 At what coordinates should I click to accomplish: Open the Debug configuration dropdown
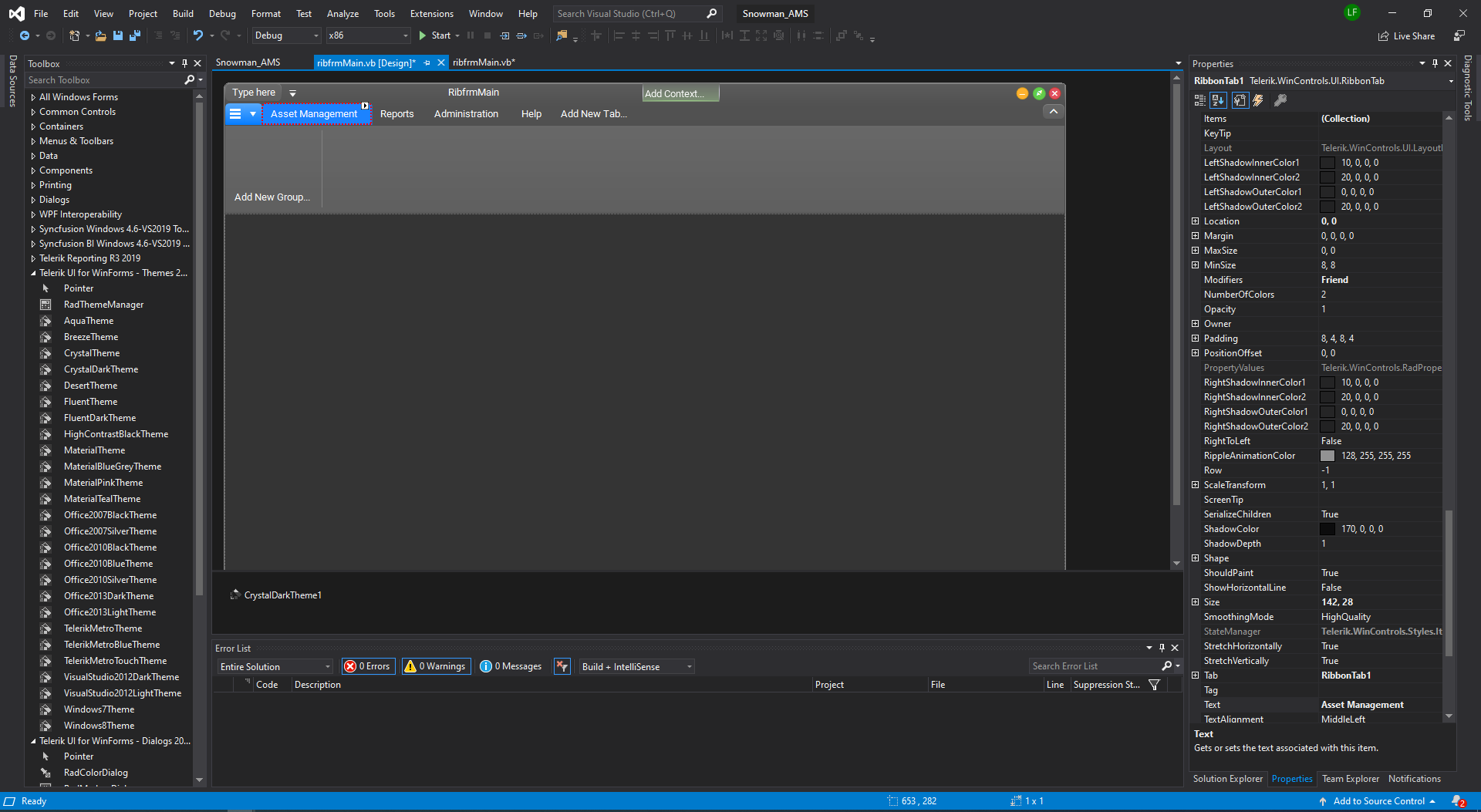286,35
